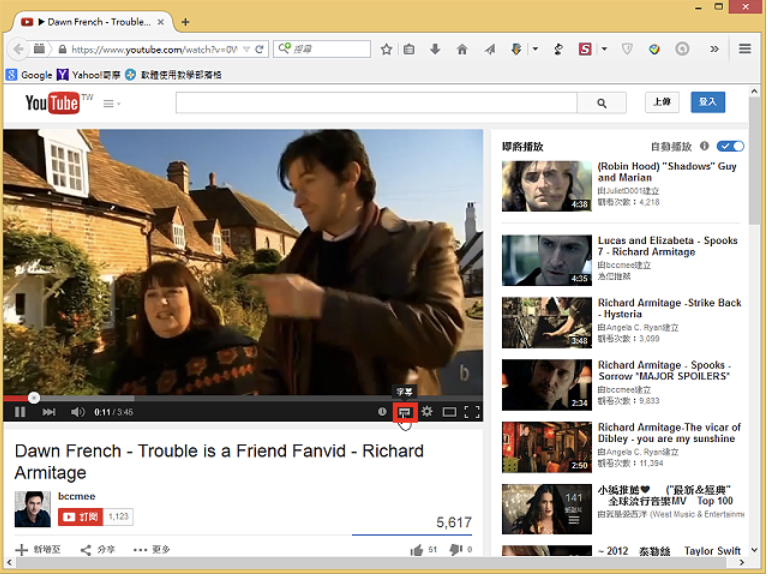Open the blue-icon blog bookmark
The width and height of the screenshot is (768, 576).
173,74
